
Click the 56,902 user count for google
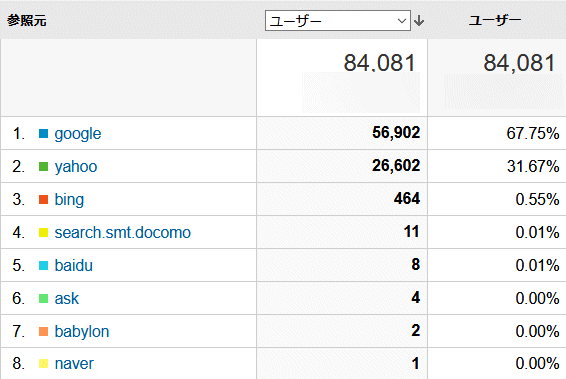tap(396, 132)
